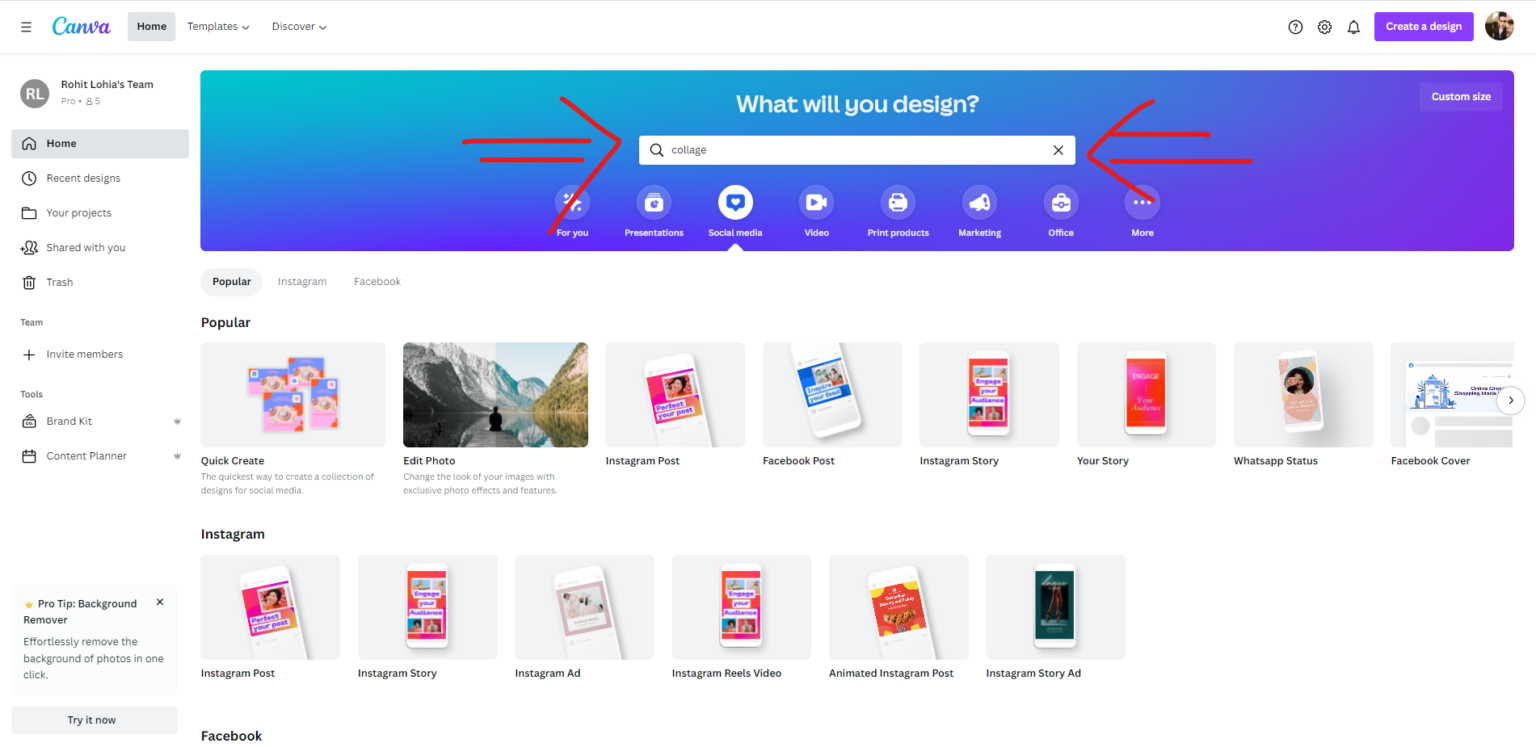This screenshot has width=1536, height=747.
Task: Open the settings gear
Action: tap(1324, 26)
